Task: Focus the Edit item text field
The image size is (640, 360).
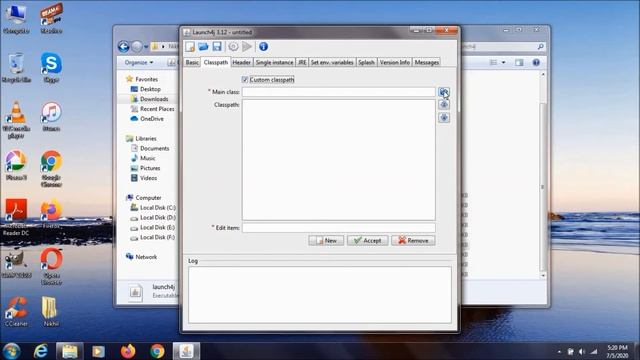Action: (x=338, y=228)
